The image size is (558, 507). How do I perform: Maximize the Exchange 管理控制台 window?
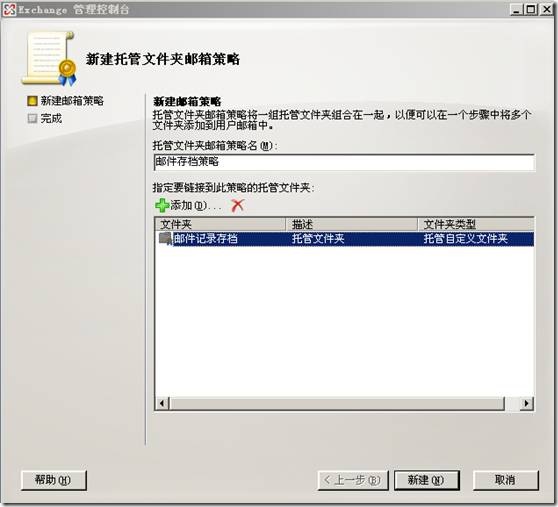click(x=531, y=9)
